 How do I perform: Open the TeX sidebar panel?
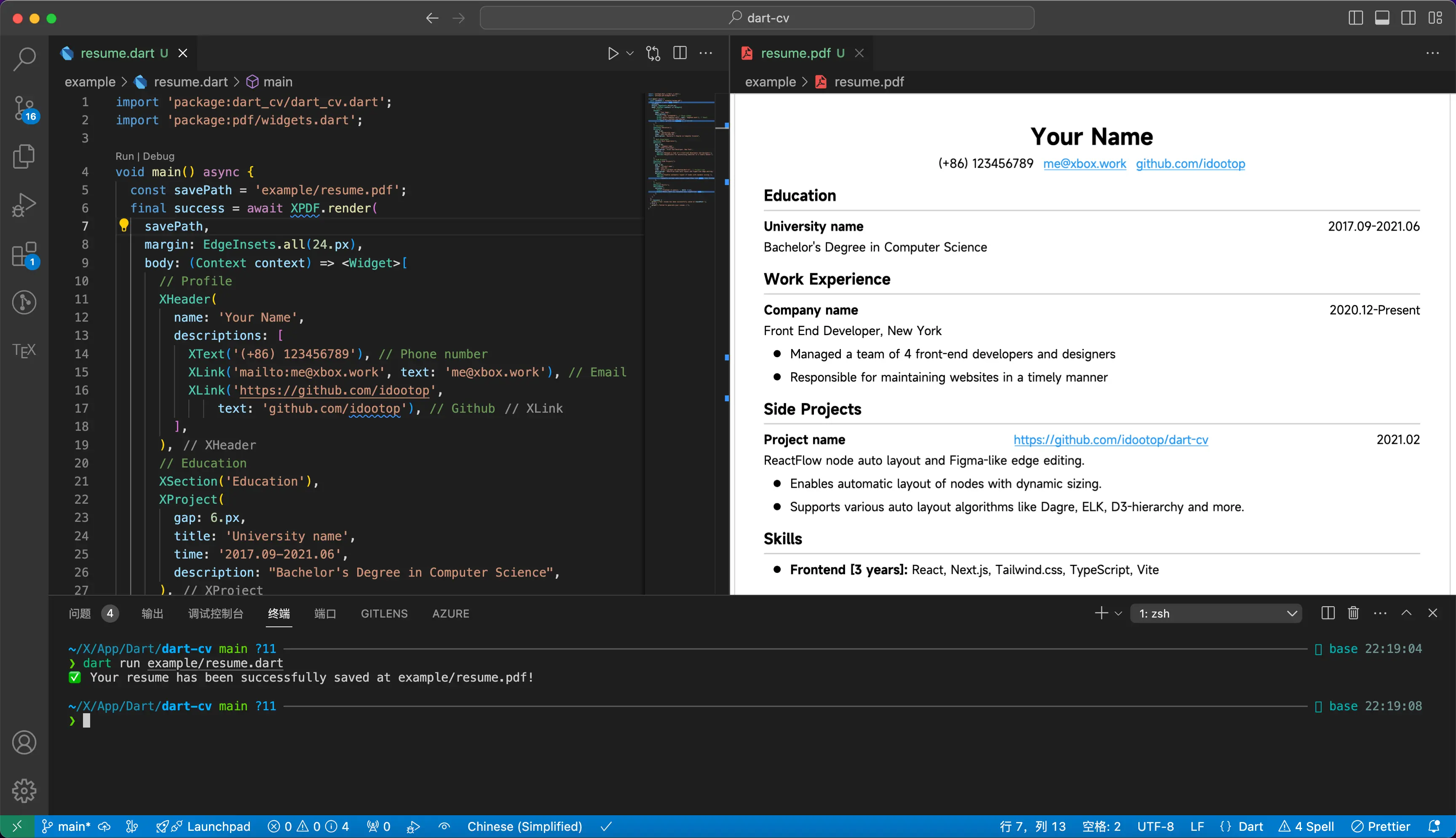24,350
